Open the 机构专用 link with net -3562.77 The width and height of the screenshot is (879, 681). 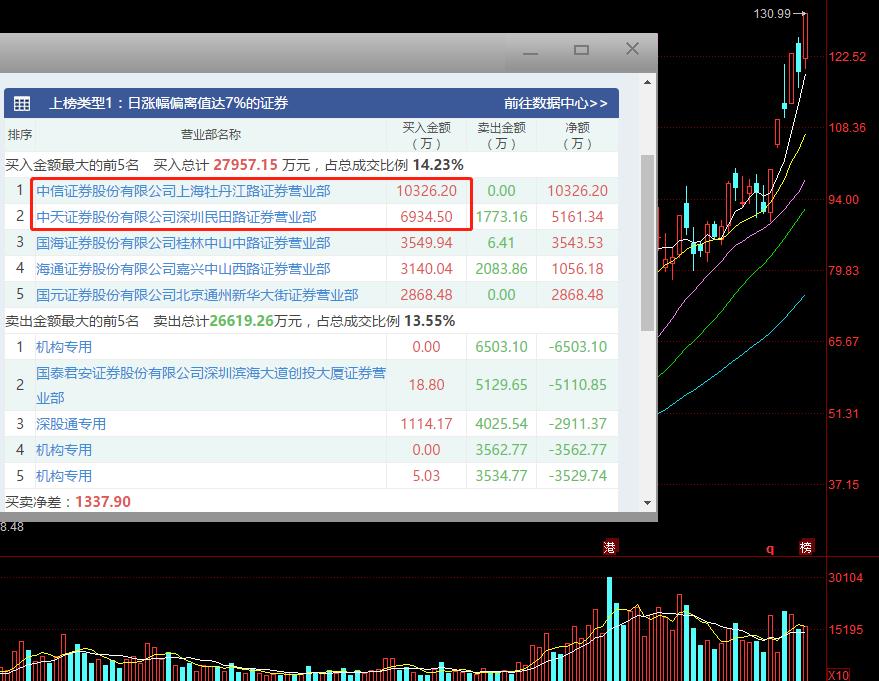64,450
